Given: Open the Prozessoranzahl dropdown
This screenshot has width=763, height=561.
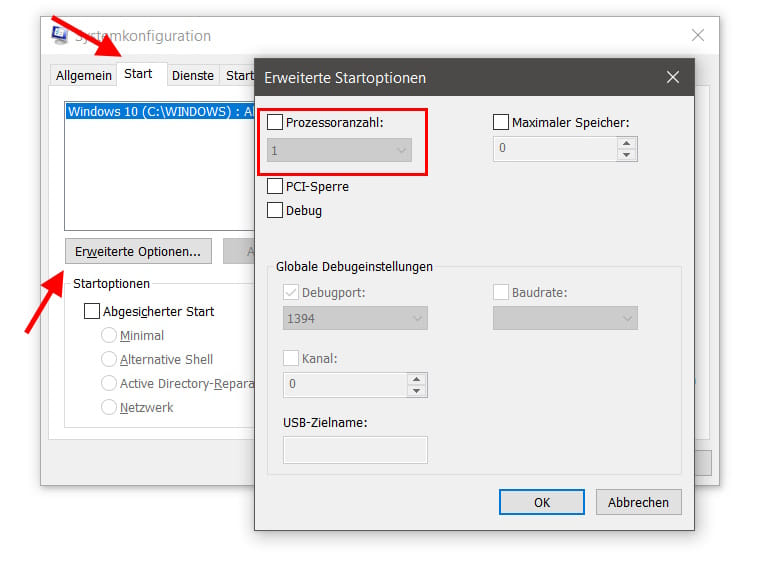Looking at the screenshot, I should point(339,150).
